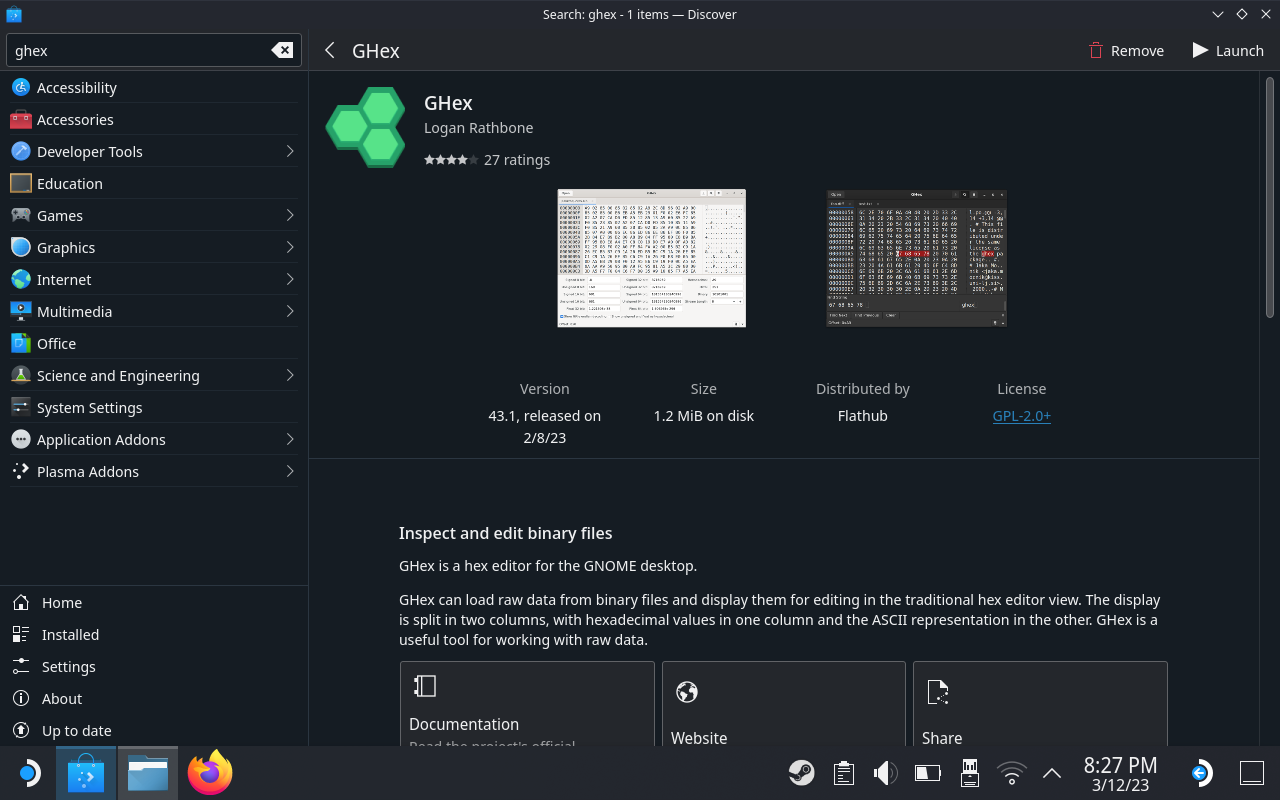This screenshot has height=800, width=1280.
Task: Click the GHex green hexagon app icon
Action: coord(366,128)
